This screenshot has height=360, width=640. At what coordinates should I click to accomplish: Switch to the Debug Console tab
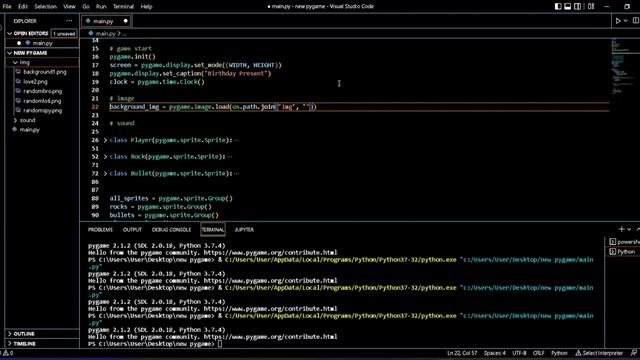coord(171,230)
